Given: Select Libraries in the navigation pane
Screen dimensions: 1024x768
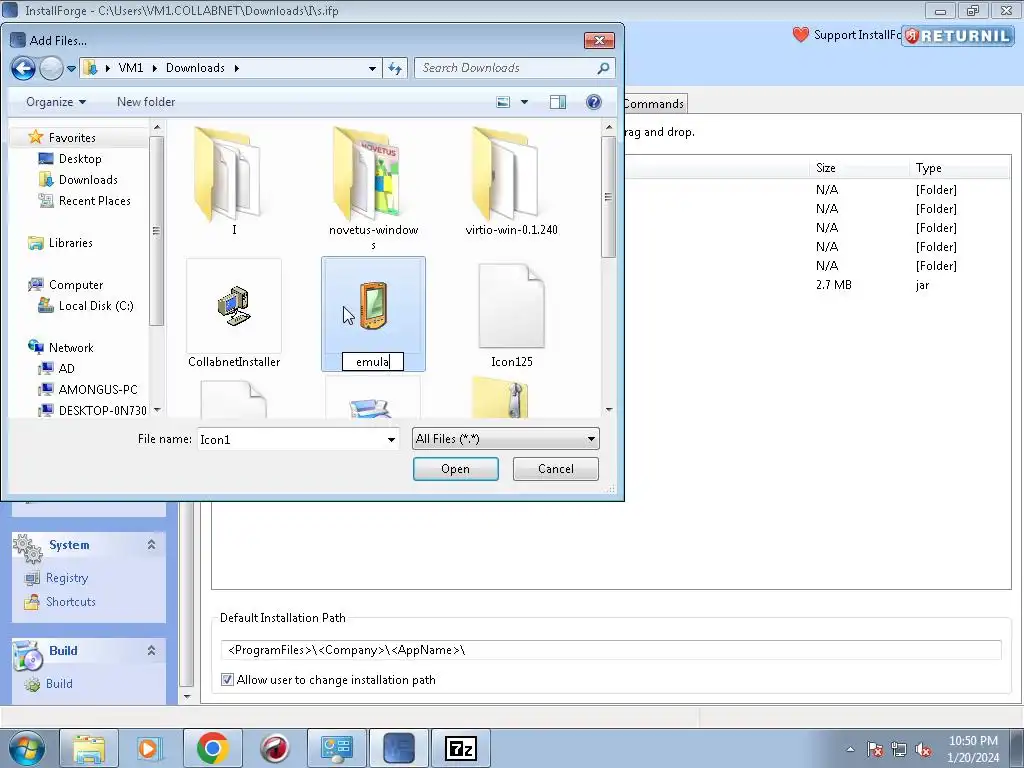Looking at the screenshot, I should click(71, 243).
